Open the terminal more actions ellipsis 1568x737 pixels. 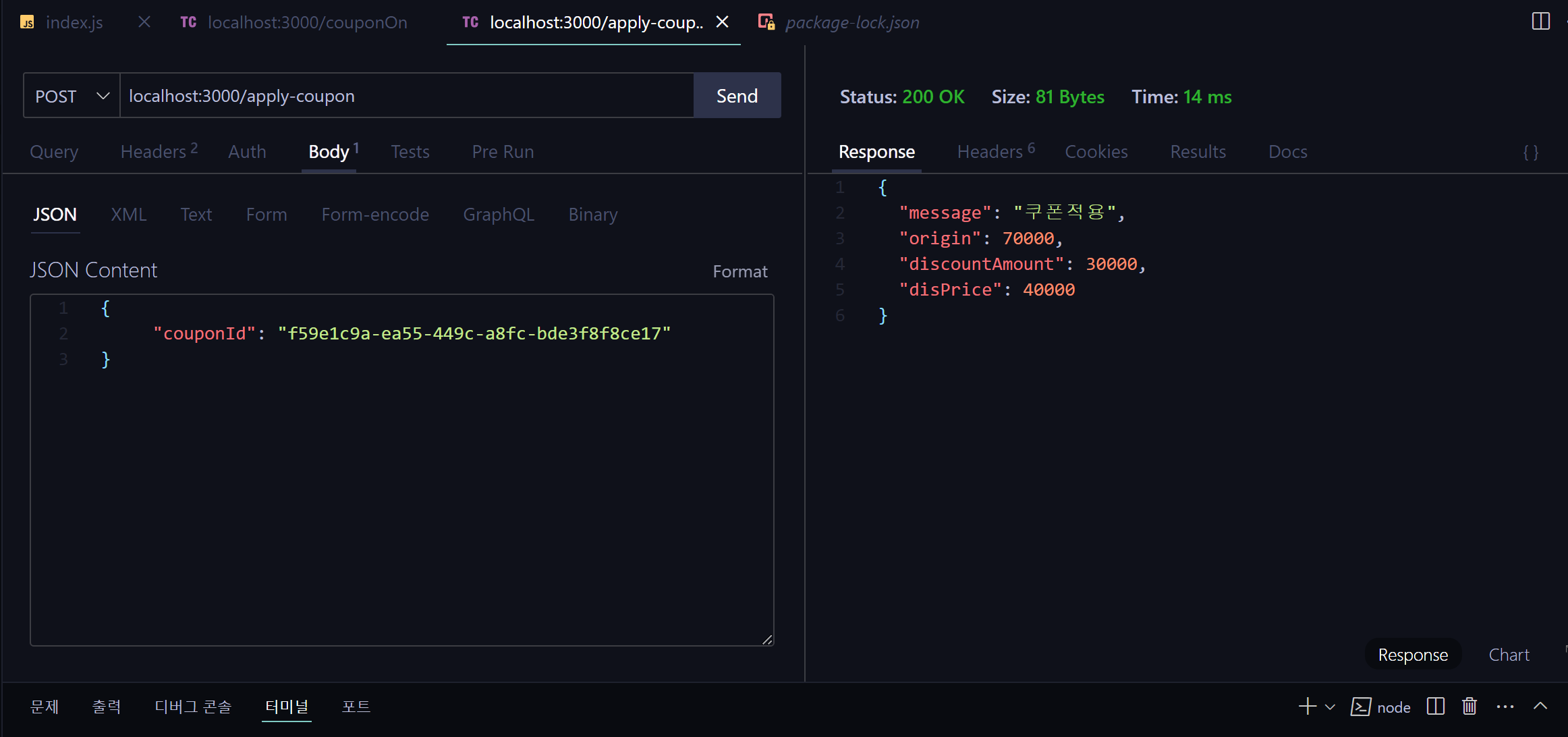tap(1505, 707)
